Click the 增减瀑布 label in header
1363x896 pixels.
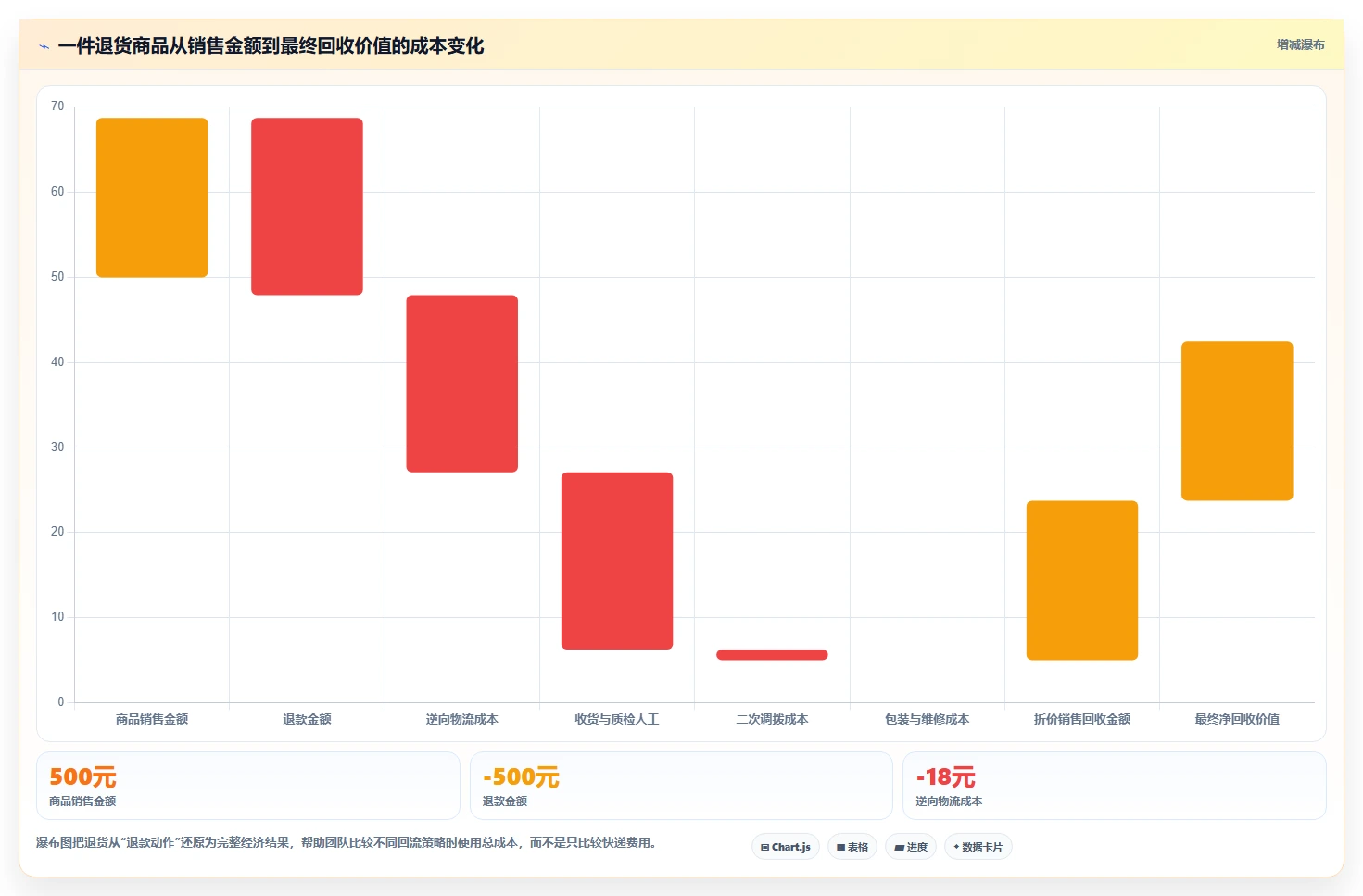(x=1301, y=44)
